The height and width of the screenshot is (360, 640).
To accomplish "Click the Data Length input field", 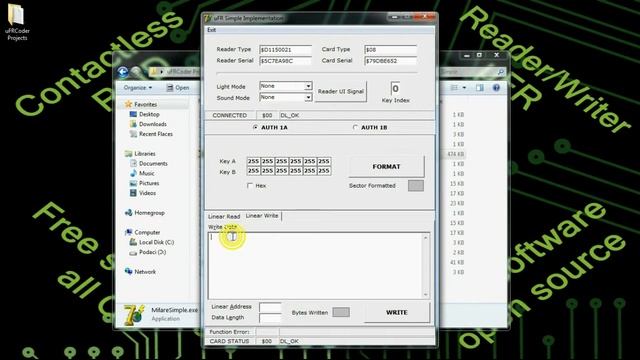I will tap(270, 318).
